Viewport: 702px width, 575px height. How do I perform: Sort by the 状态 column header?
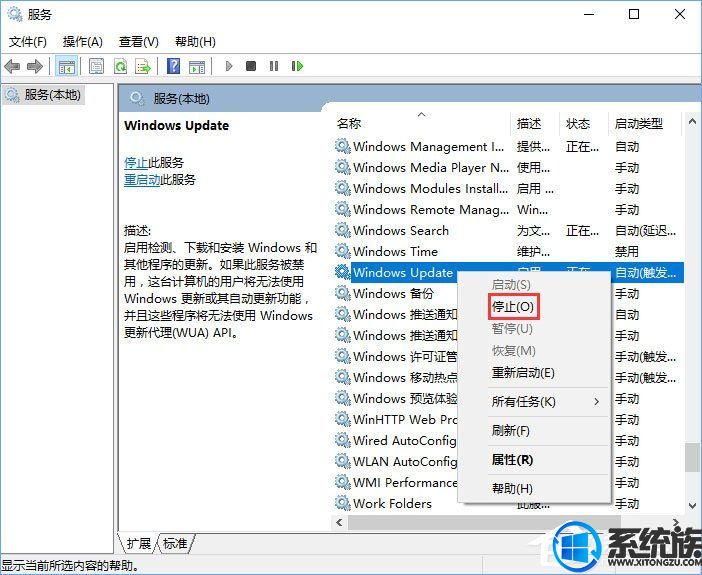pyautogui.click(x=583, y=123)
